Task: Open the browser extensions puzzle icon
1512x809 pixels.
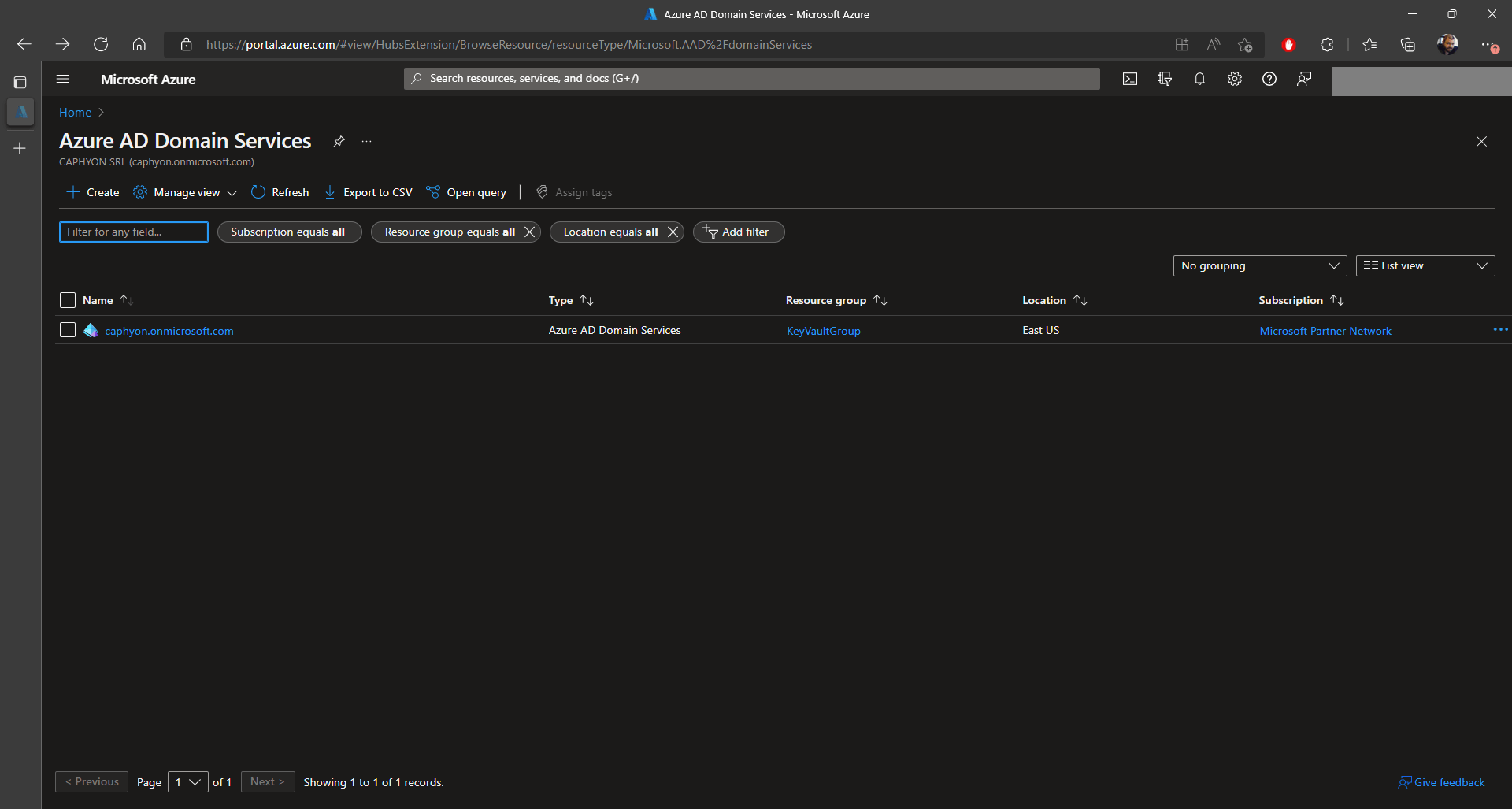Action: [x=1327, y=45]
